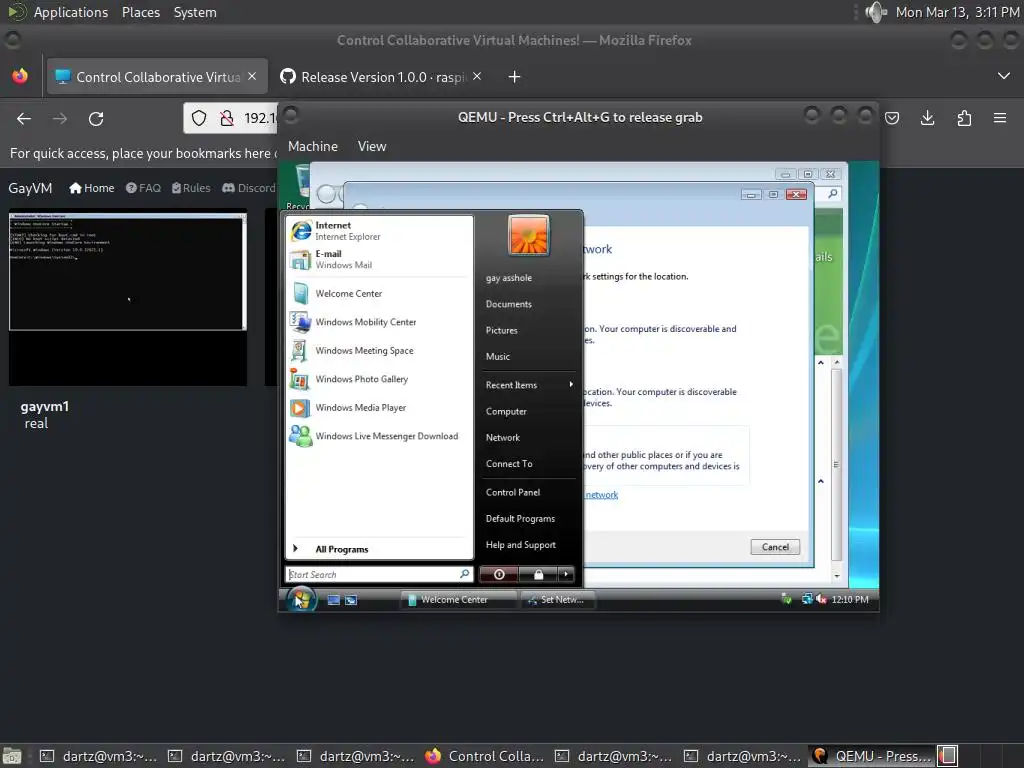Click the orange flower user picture
The height and width of the screenshot is (768, 1024).
point(528,235)
